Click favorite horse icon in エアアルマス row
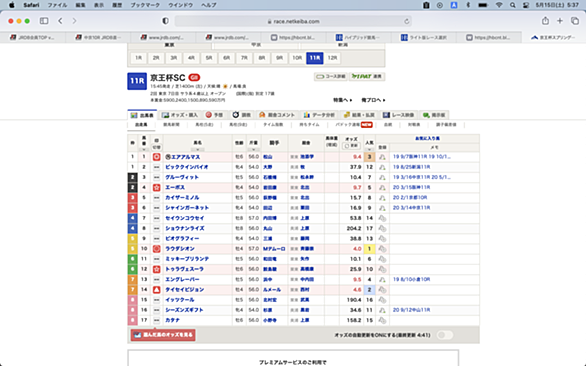The height and width of the screenshot is (366, 586). (382, 157)
